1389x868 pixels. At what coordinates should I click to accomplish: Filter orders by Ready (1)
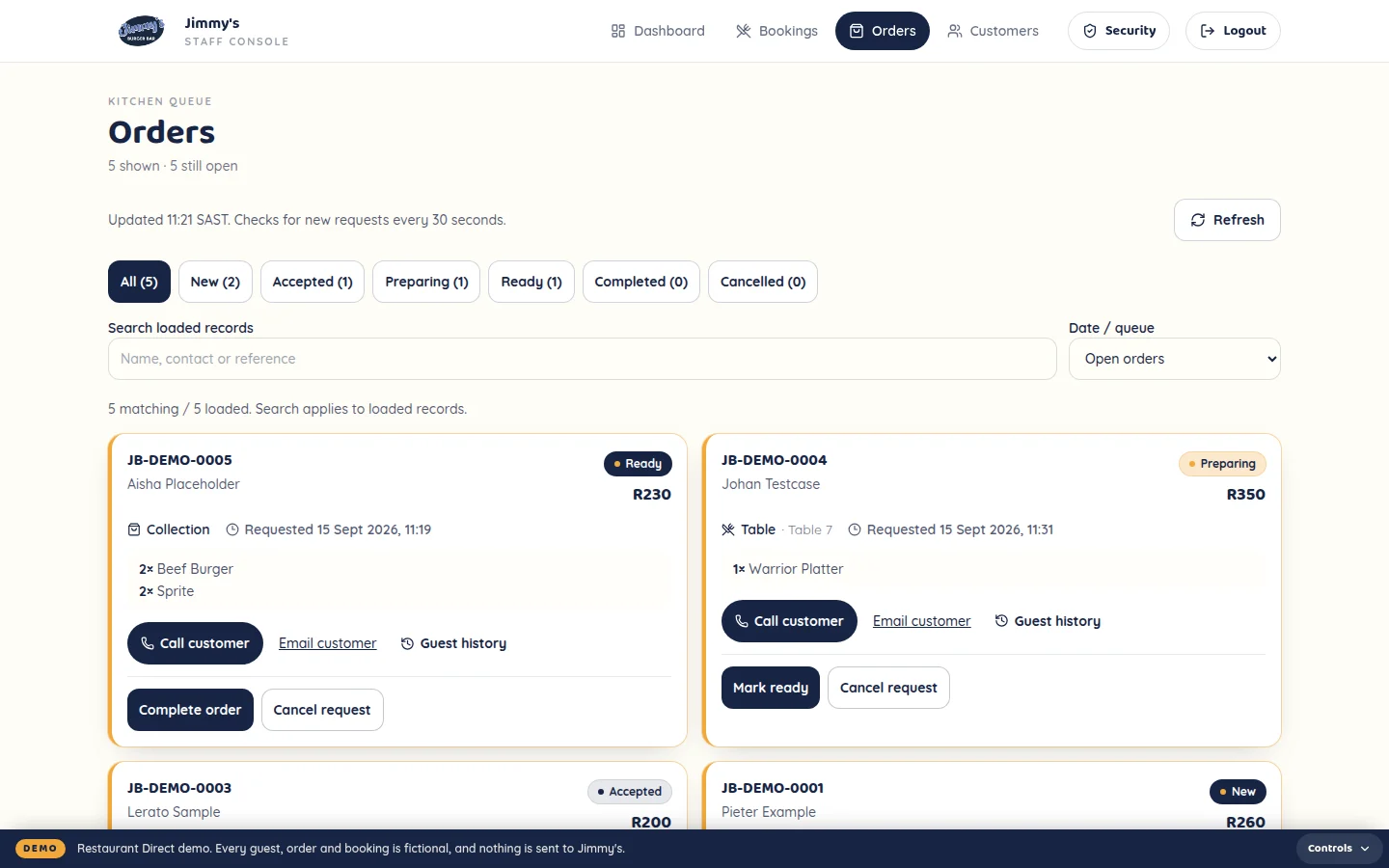point(531,282)
